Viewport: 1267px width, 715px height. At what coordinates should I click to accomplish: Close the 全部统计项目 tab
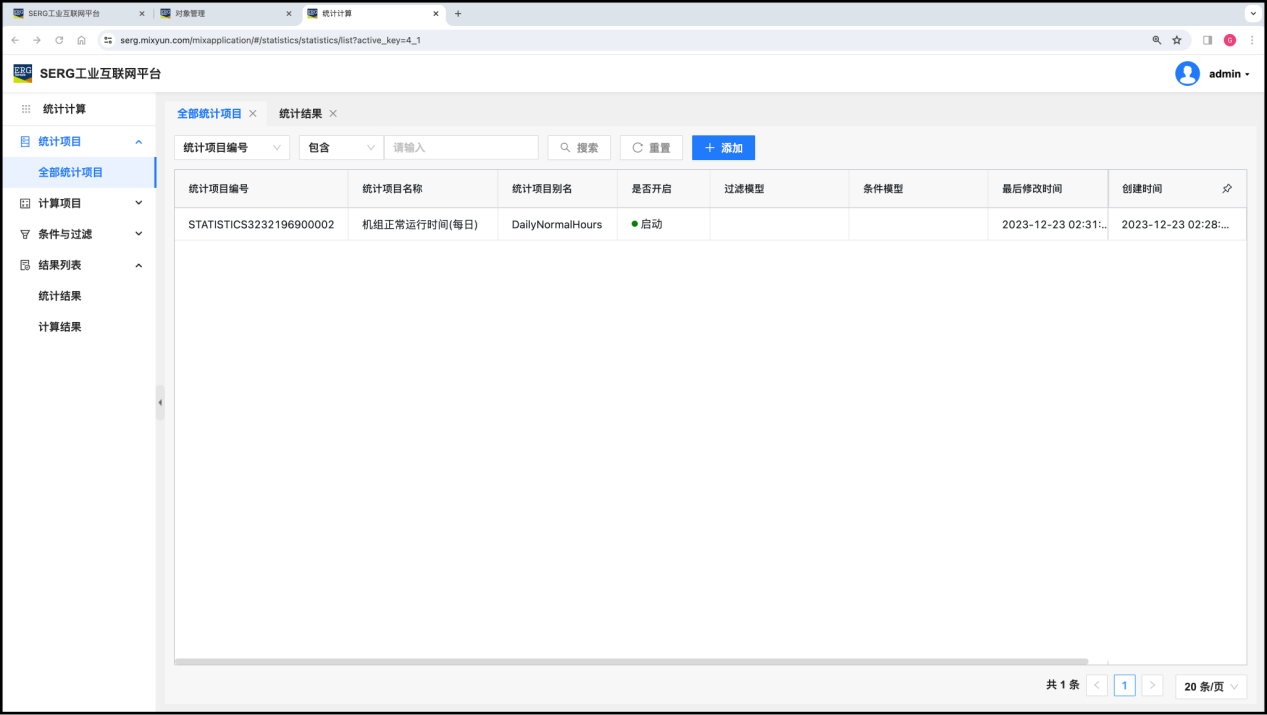tap(253, 114)
